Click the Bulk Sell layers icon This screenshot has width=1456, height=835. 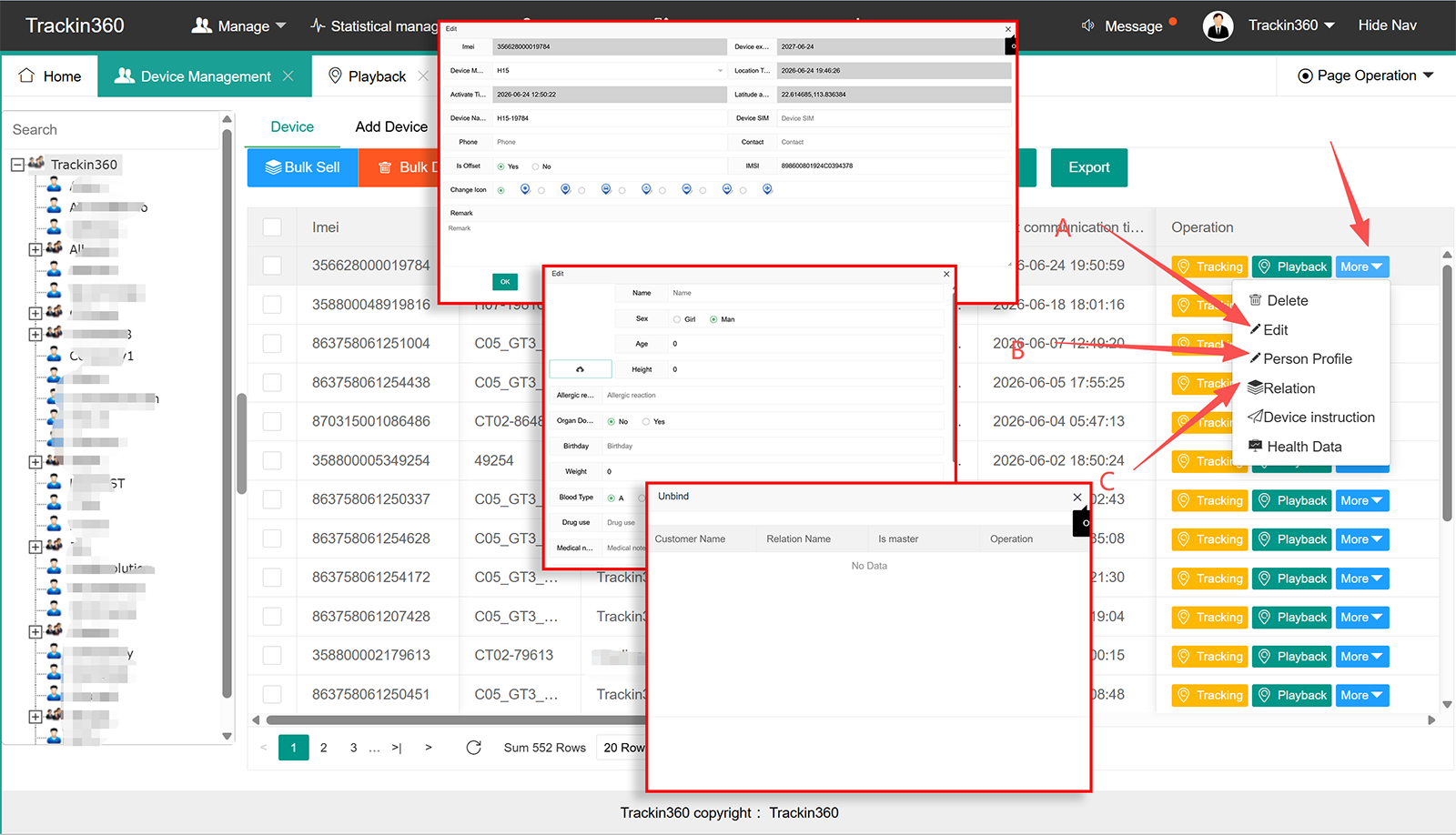coord(273,167)
